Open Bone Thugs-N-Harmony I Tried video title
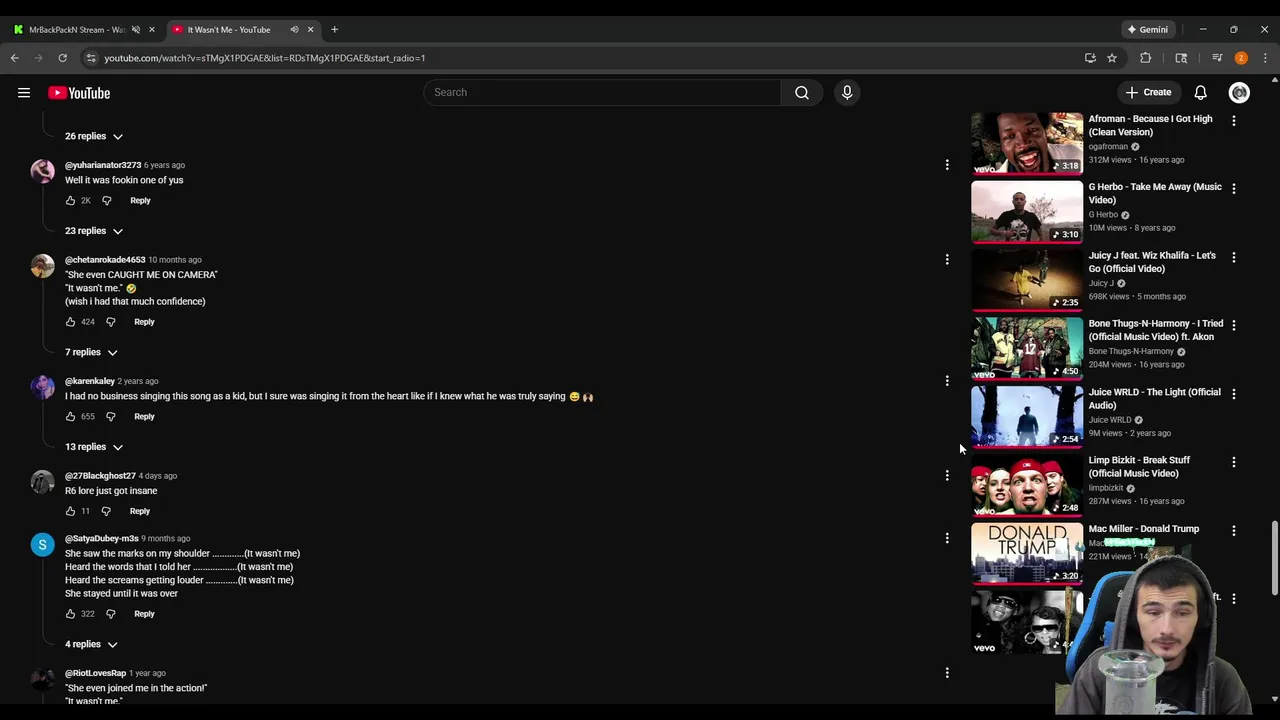 (x=1155, y=330)
